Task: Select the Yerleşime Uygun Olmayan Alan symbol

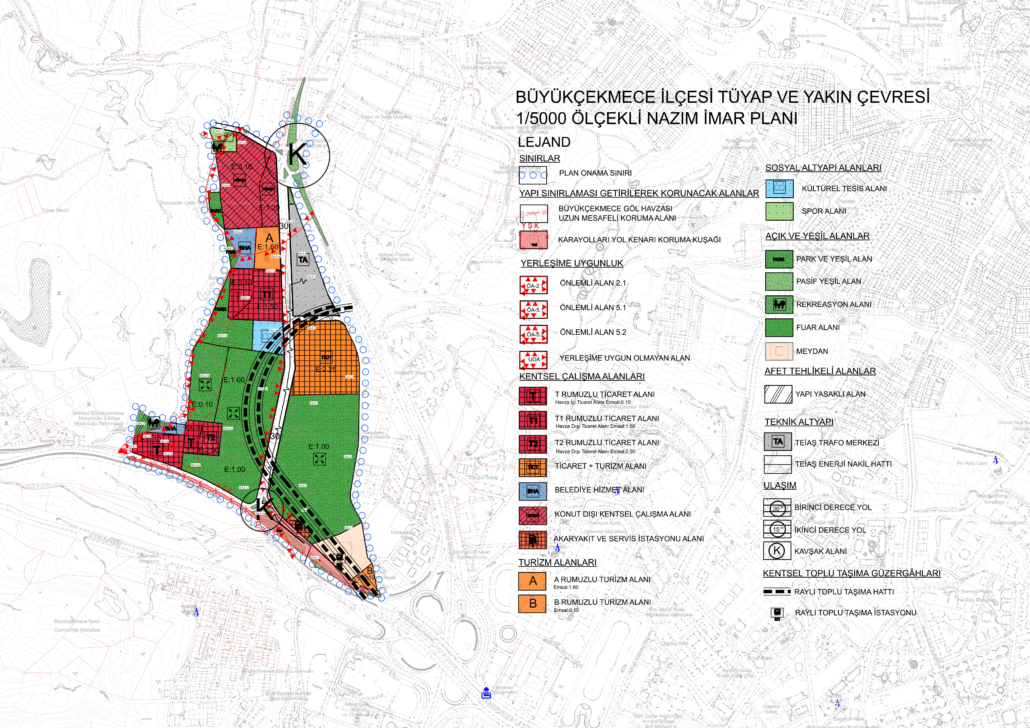Action: pyautogui.click(x=534, y=359)
